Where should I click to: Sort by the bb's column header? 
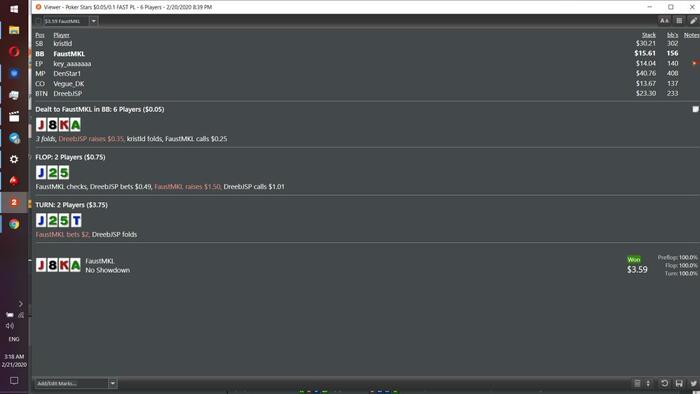click(672, 35)
